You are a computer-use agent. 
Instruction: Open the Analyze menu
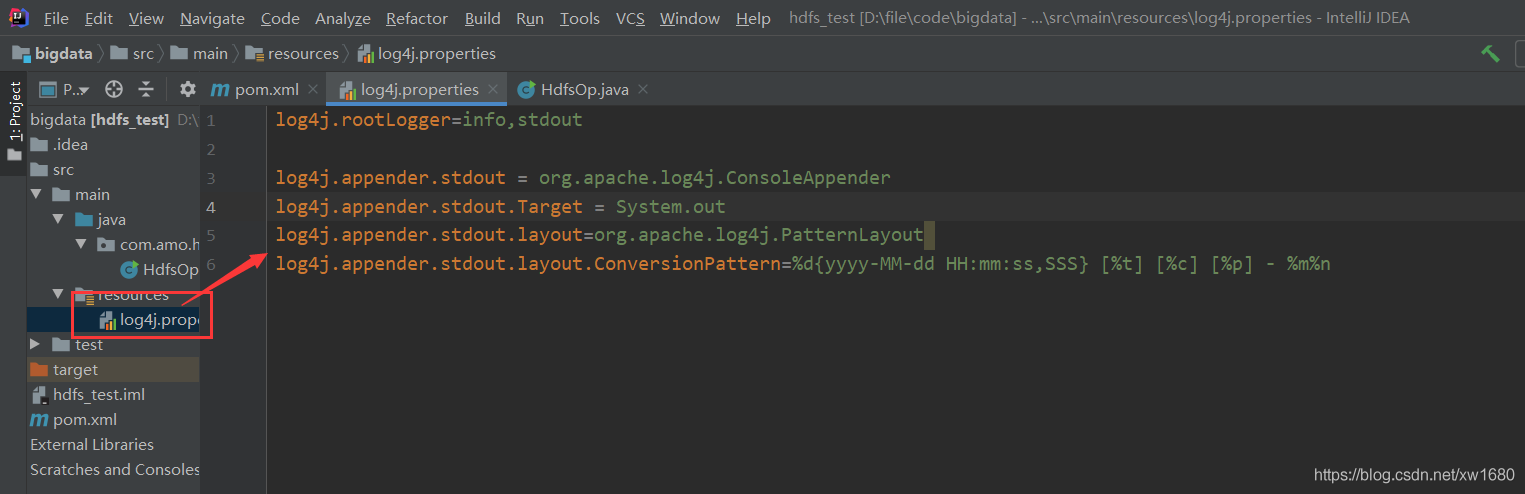click(x=342, y=18)
